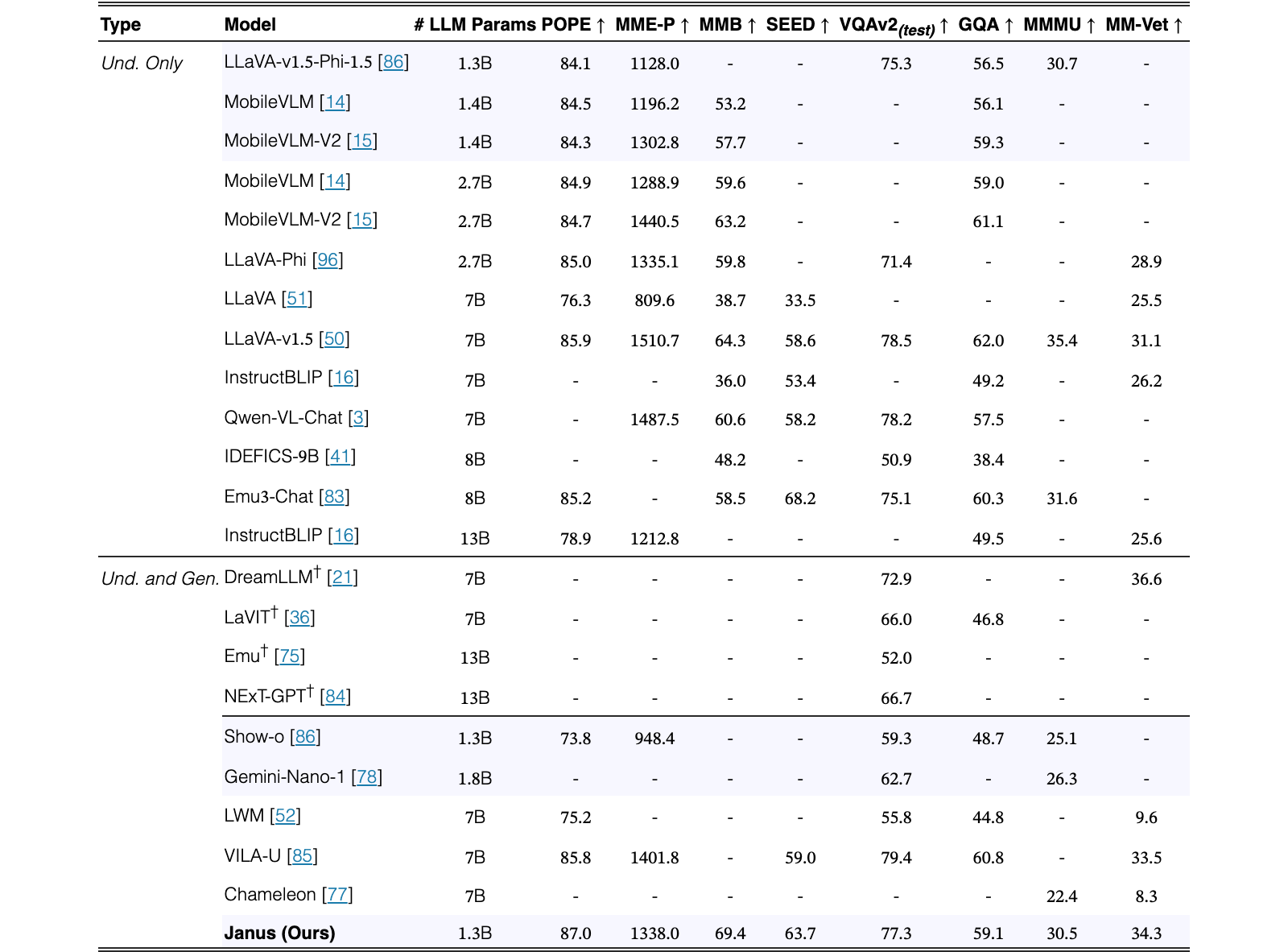
Task: Open citation 16 in the 13B InstructBLIP row
Action: [x=344, y=535]
